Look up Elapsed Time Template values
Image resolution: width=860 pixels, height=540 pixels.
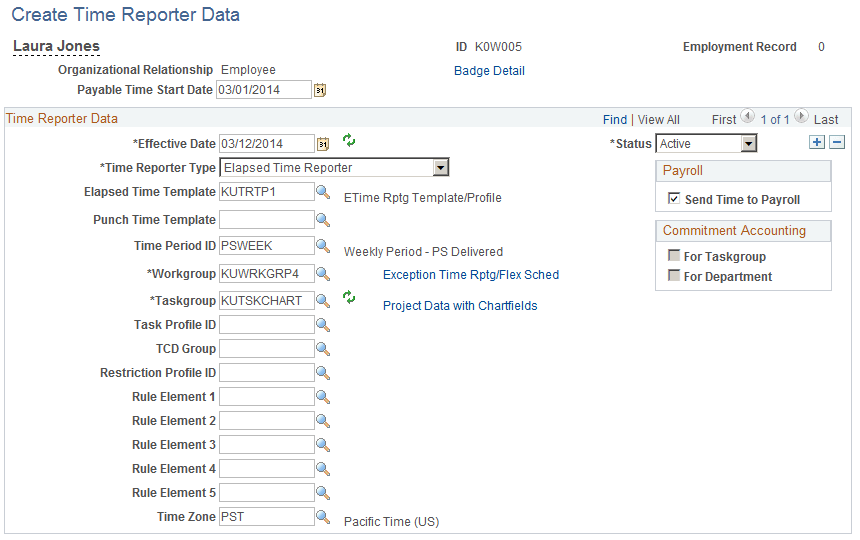322,192
